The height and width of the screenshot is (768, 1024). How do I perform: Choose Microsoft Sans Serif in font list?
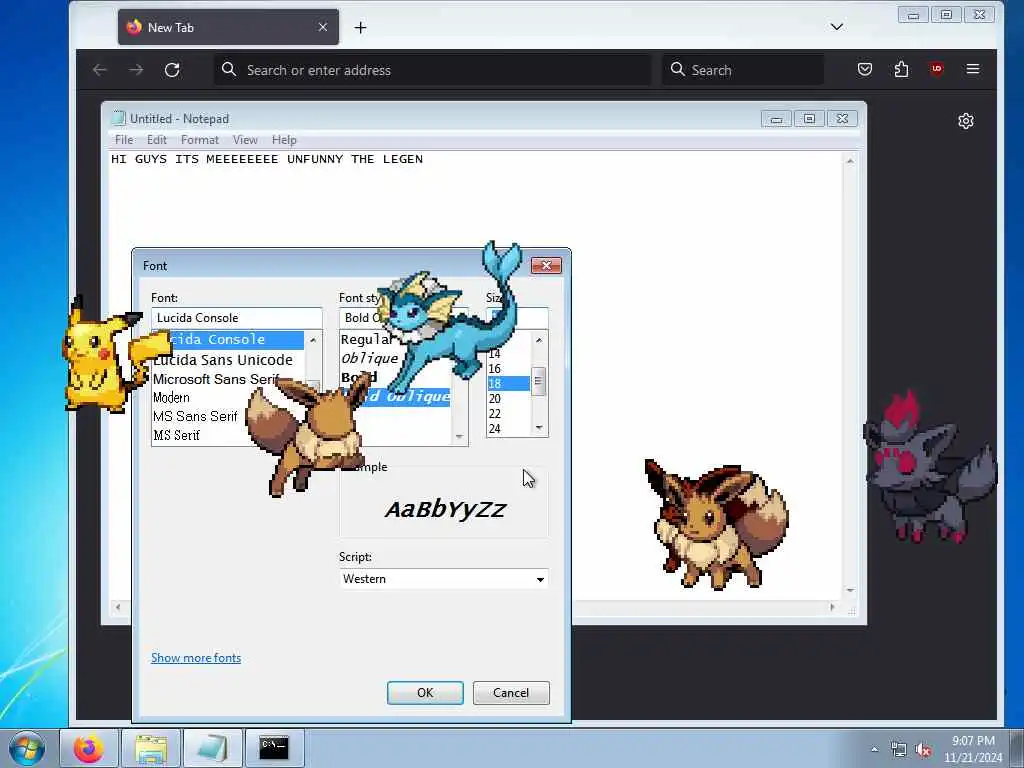point(217,379)
